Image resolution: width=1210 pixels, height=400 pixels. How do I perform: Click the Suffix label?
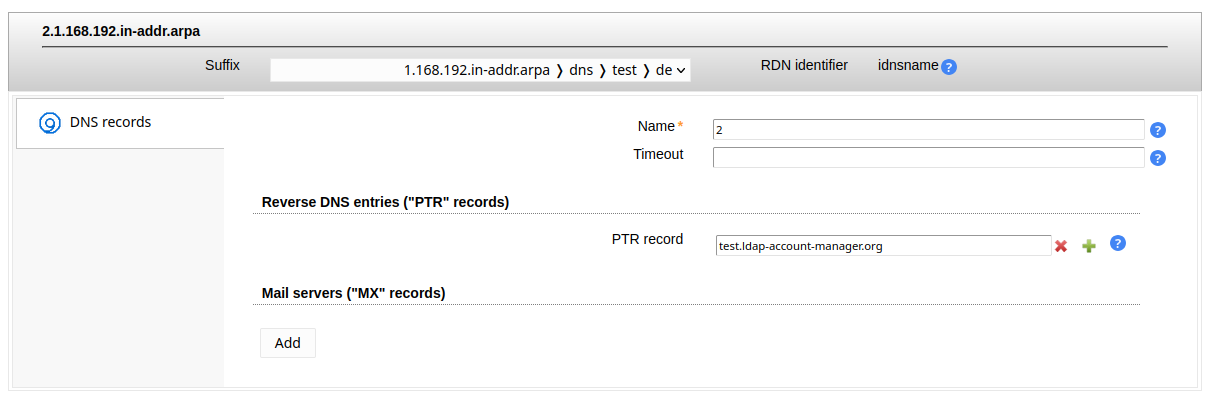coord(222,65)
